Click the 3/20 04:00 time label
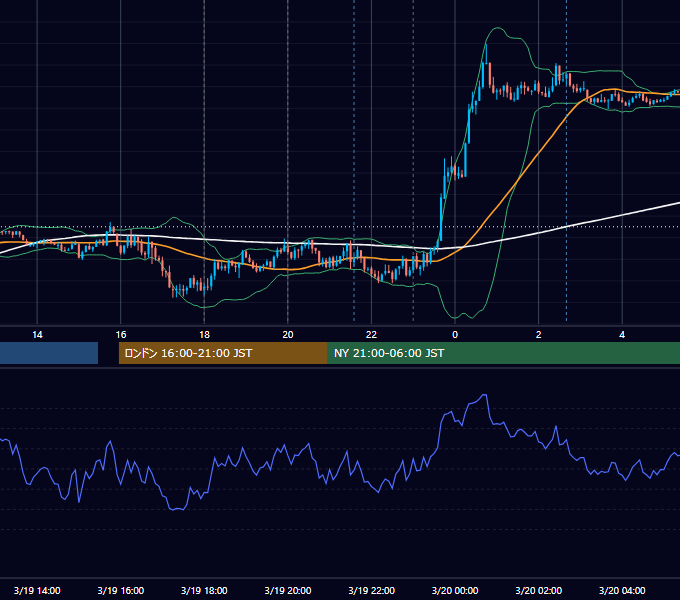 pyautogui.click(x=622, y=590)
